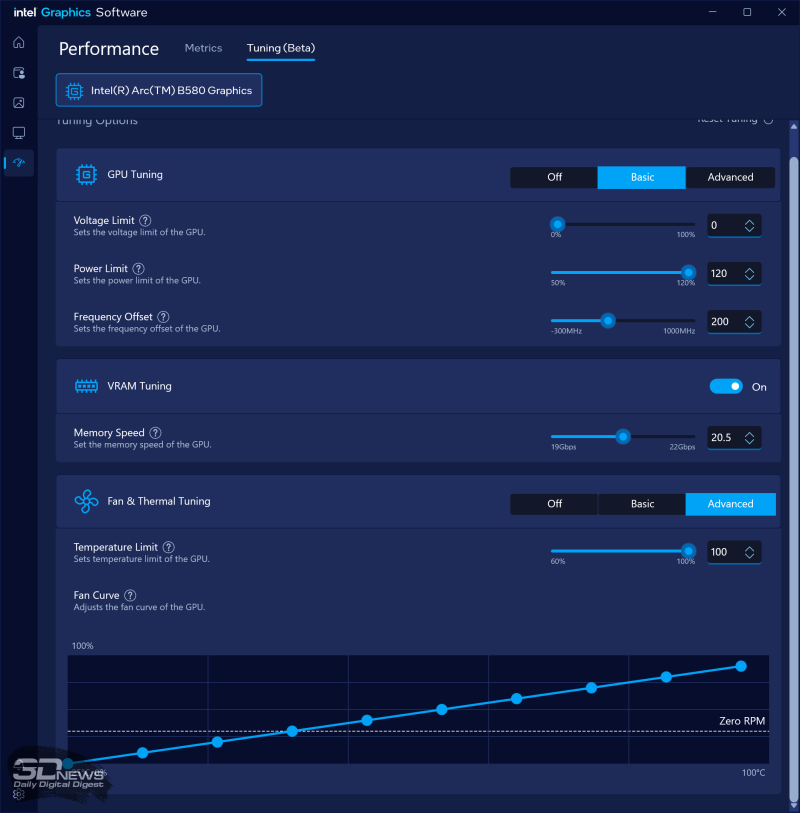
Task: Select the Intel Arc B580 Graphics device
Action: (159, 90)
